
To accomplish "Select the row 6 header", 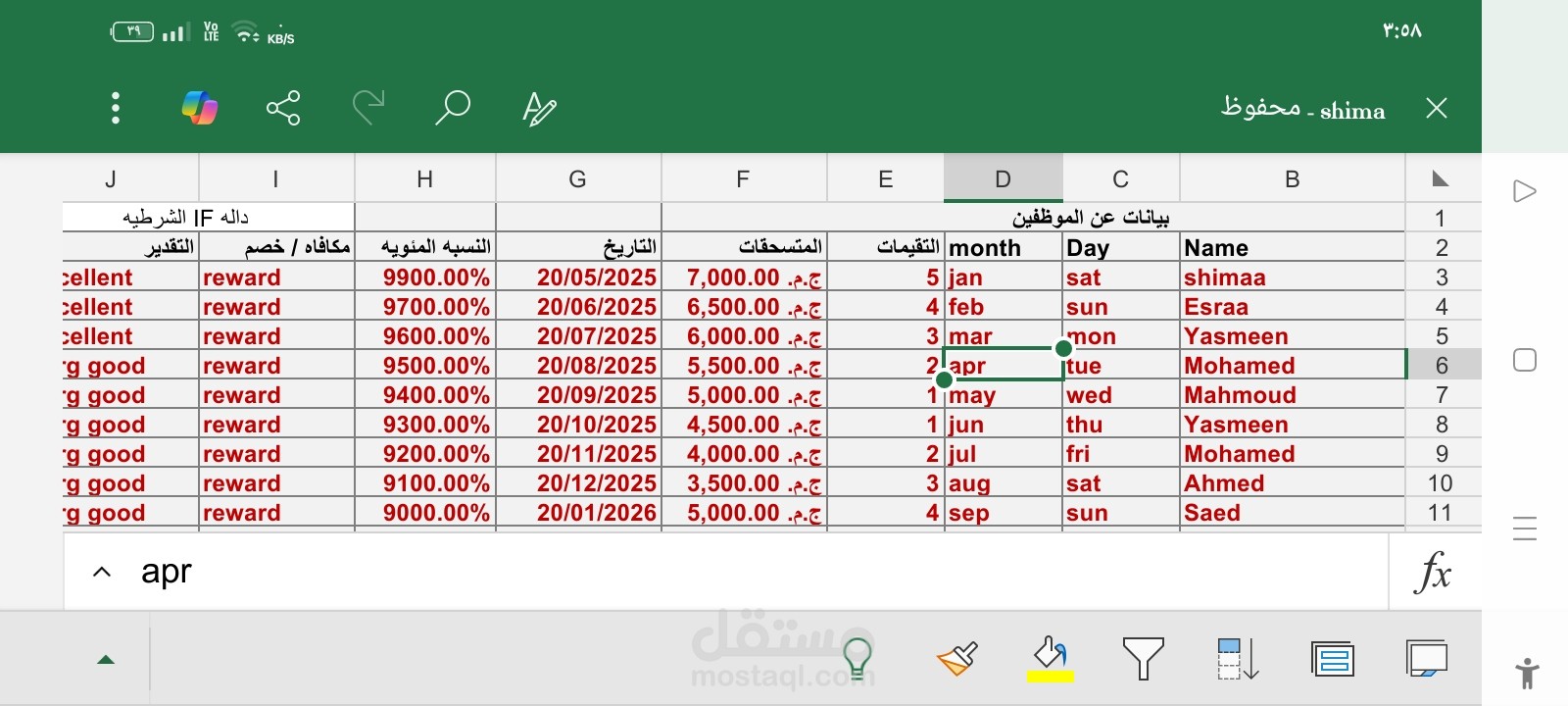I will coord(1442,366).
